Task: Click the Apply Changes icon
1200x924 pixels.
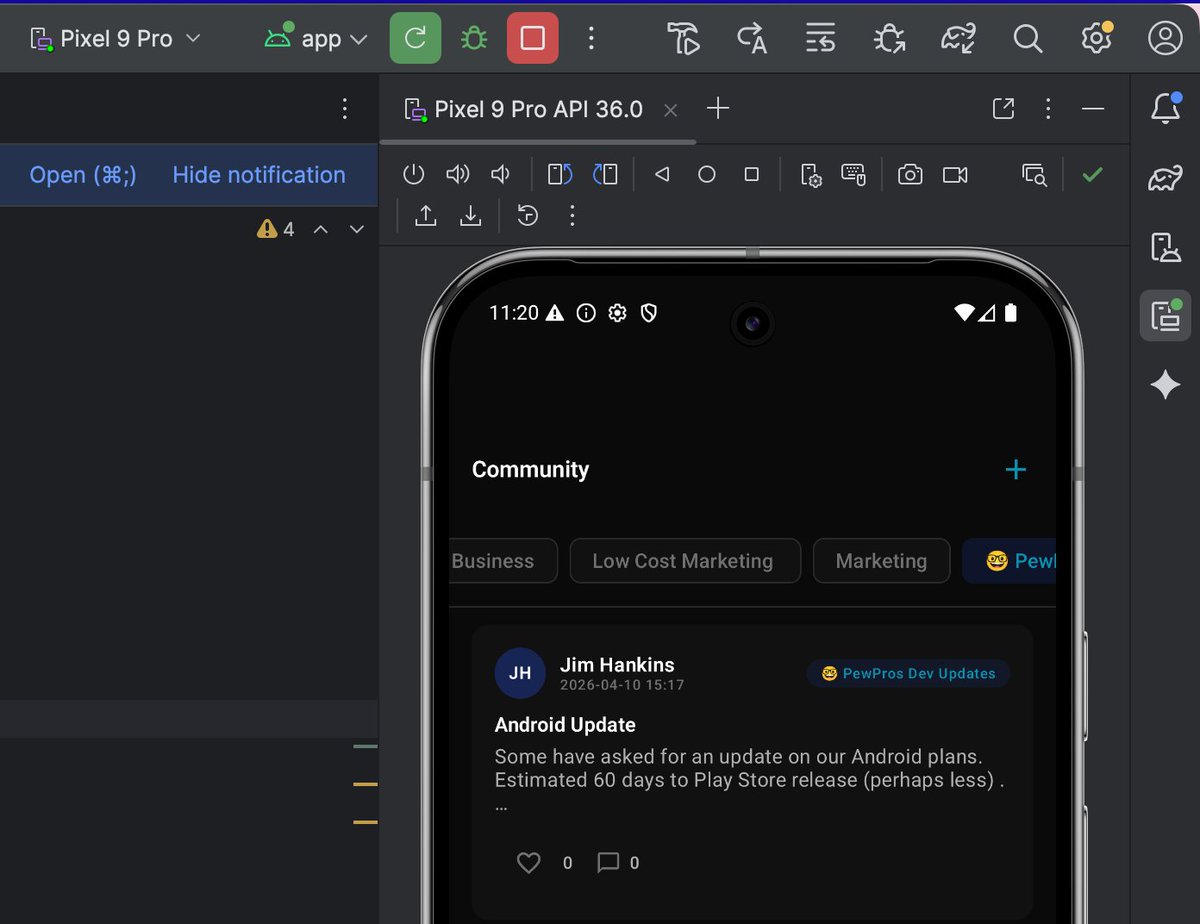Action: coord(752,38)
